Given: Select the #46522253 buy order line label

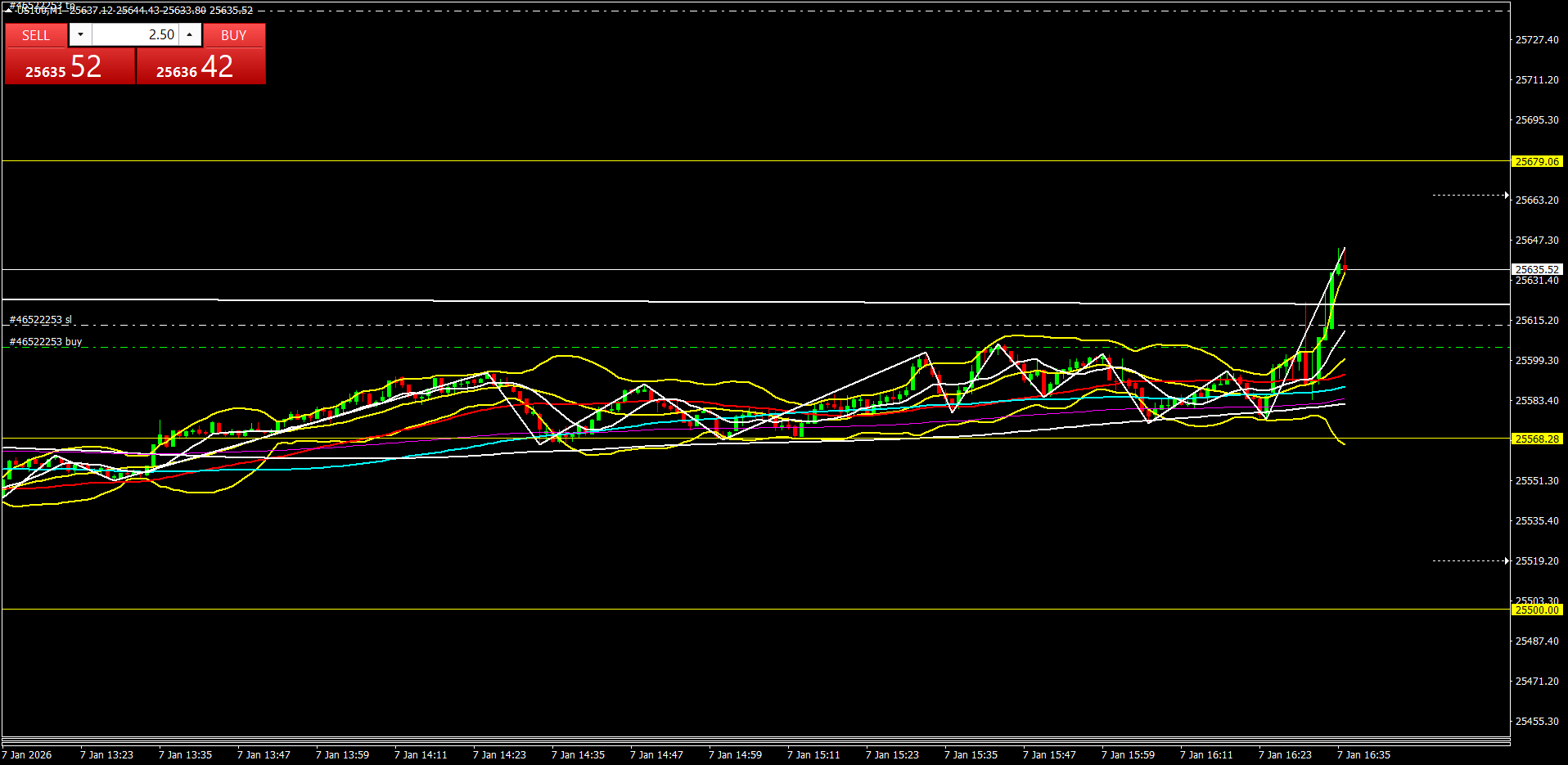Looking at the screenshot, I should coord(46,342).
